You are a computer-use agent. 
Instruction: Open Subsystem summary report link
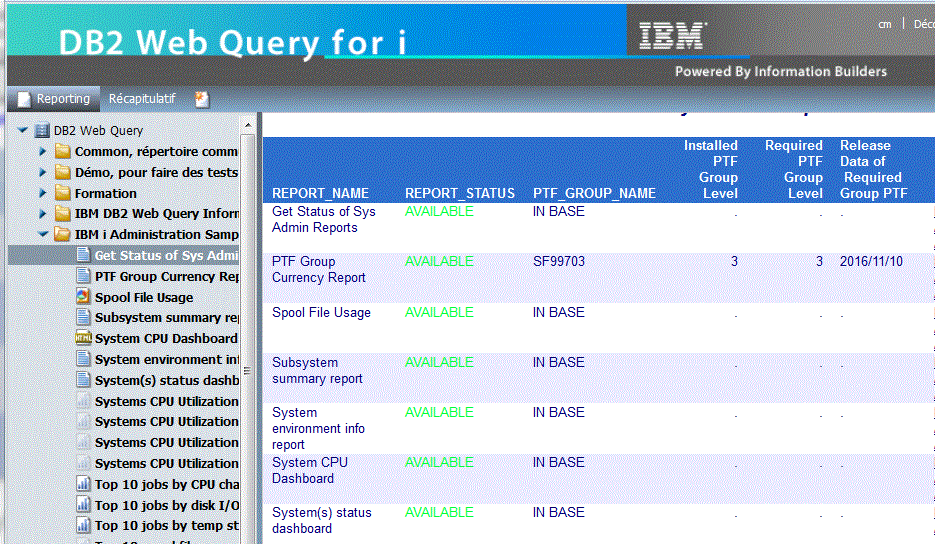317,370
